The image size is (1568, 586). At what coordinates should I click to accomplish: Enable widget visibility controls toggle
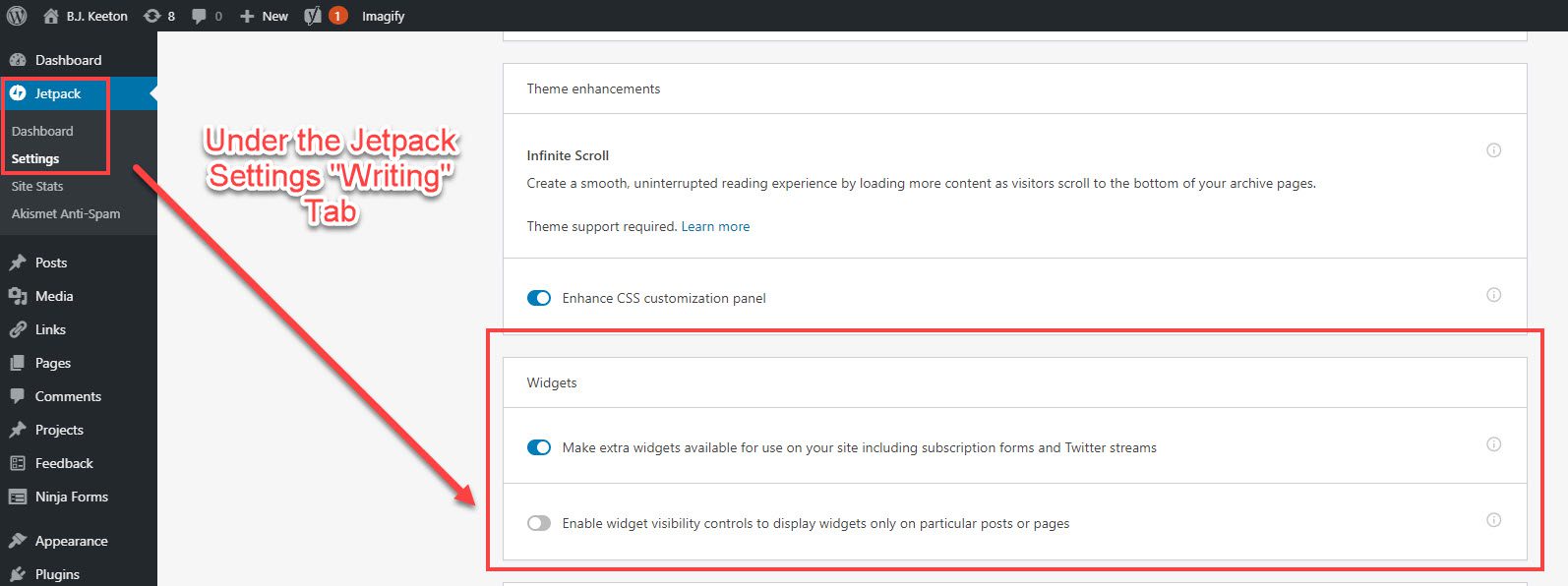[x=539, y=523]
